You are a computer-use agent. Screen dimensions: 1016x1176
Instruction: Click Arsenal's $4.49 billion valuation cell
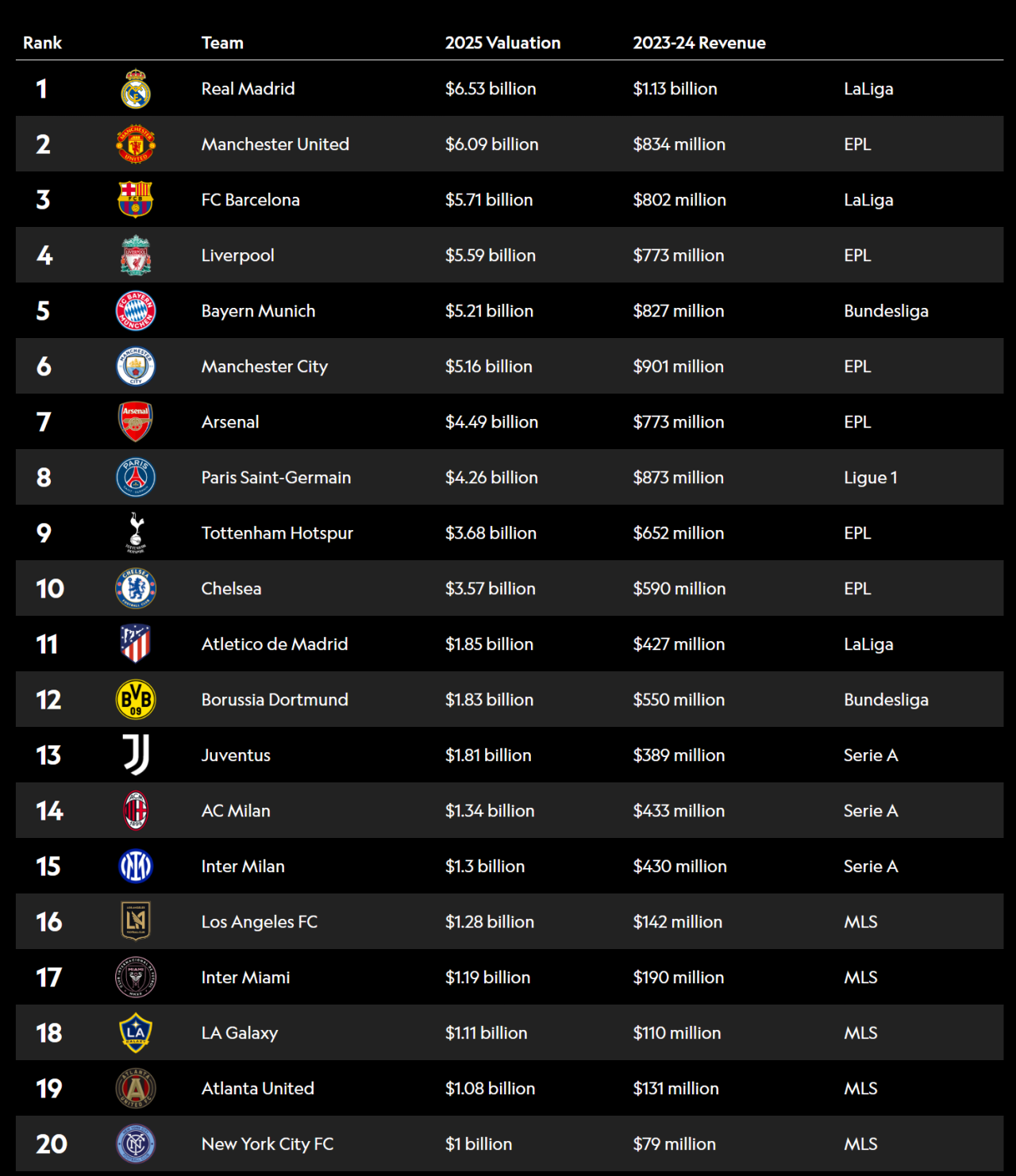[x=491, y=422]
